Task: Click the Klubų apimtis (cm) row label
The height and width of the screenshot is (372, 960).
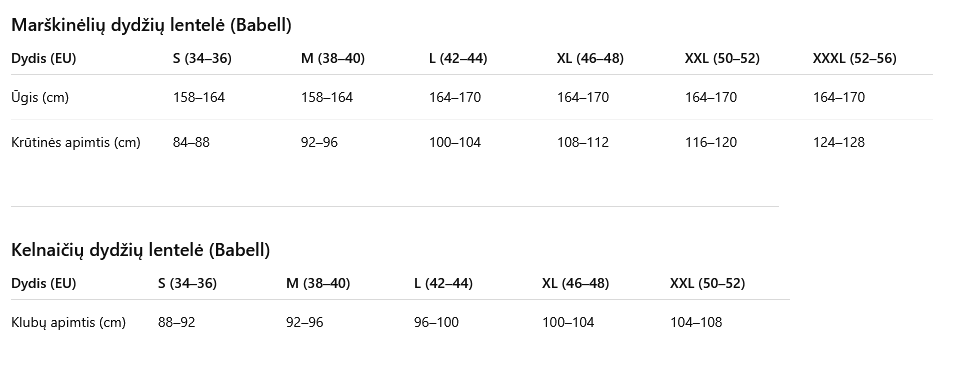Action: coord(69,322)
